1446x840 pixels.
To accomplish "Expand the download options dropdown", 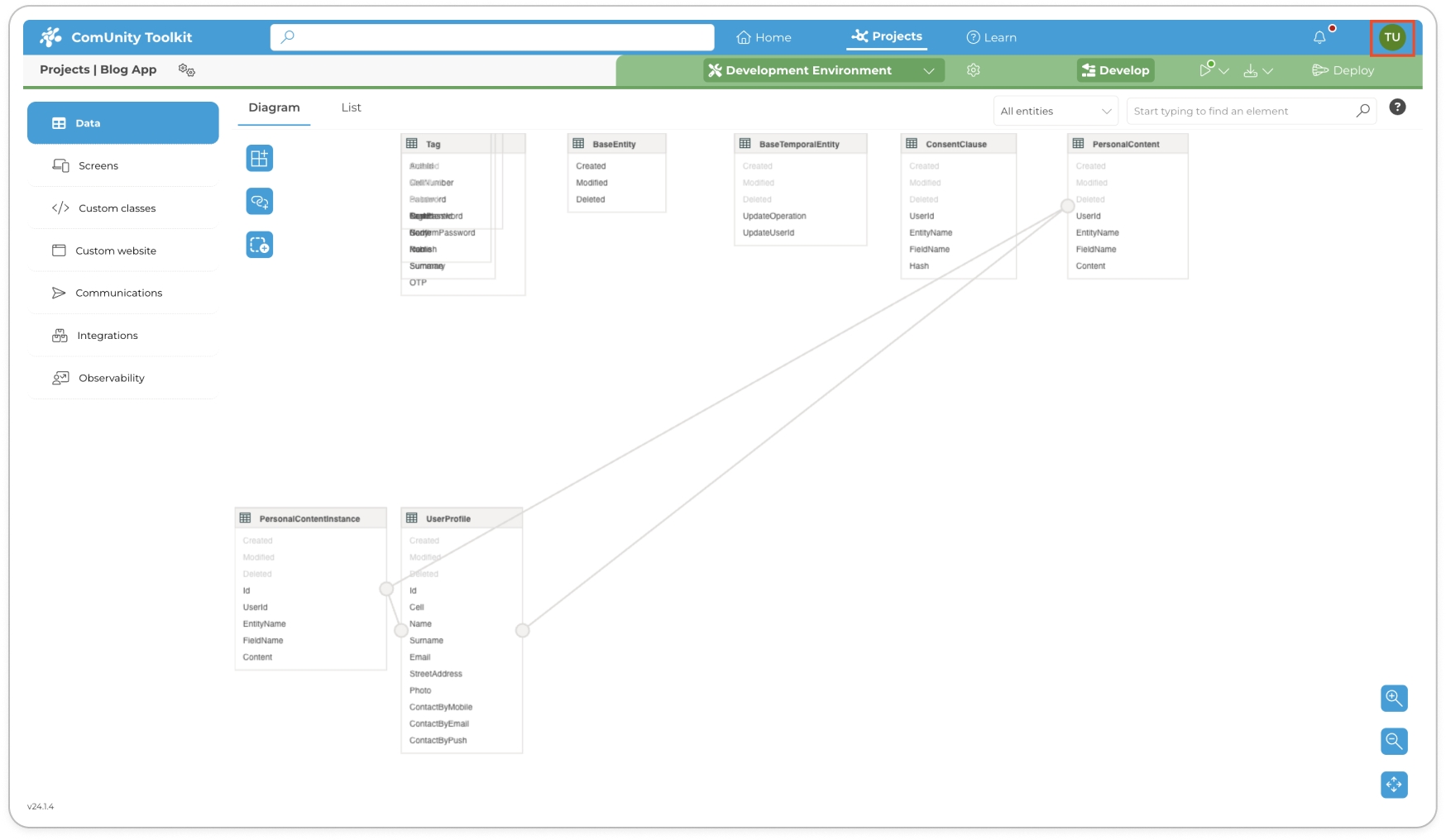I will (x=1257, y=71).
